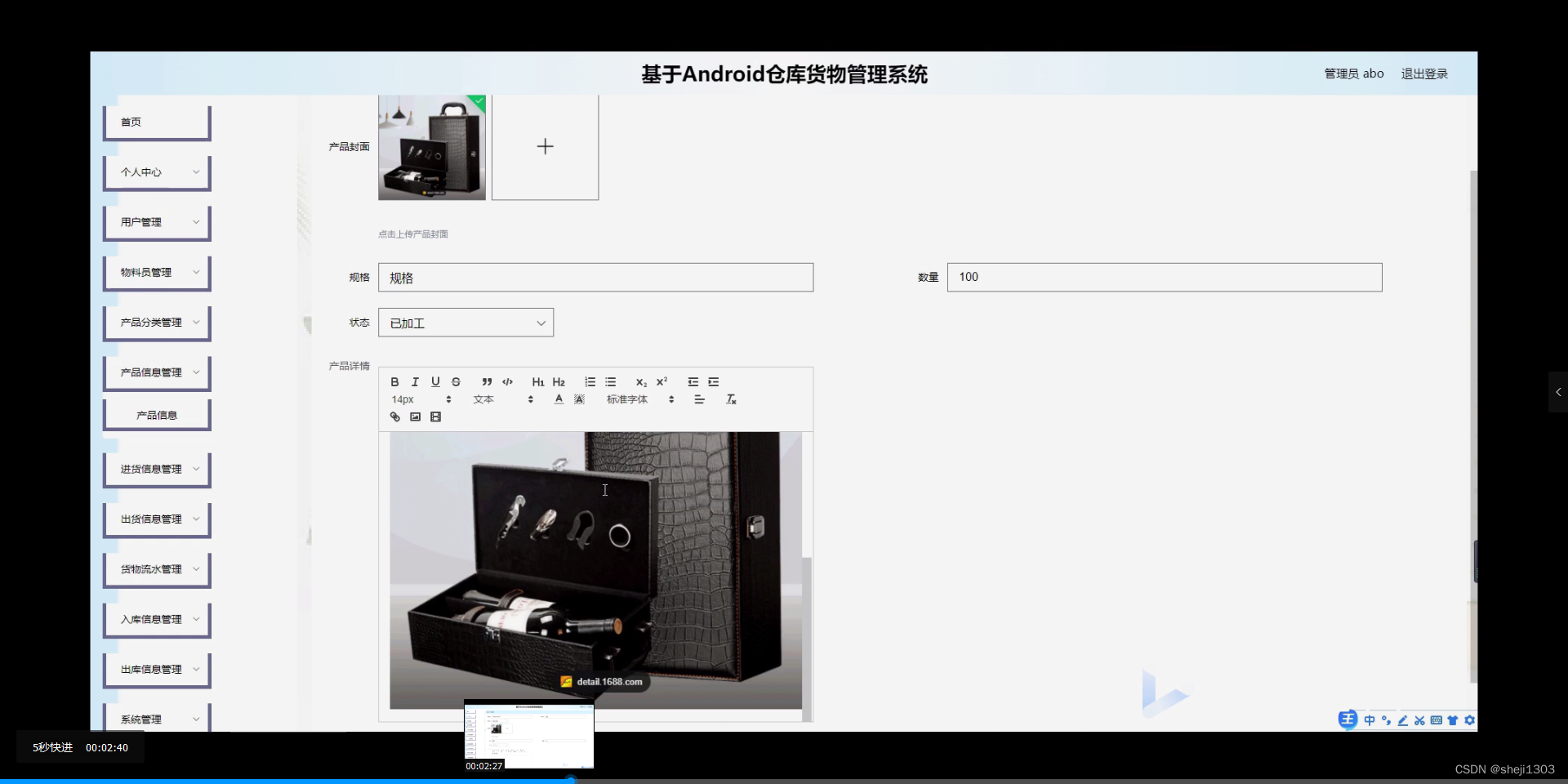
Task: Open the 首页 menu item
Action: pyautogui.click(x=156, y=122)
